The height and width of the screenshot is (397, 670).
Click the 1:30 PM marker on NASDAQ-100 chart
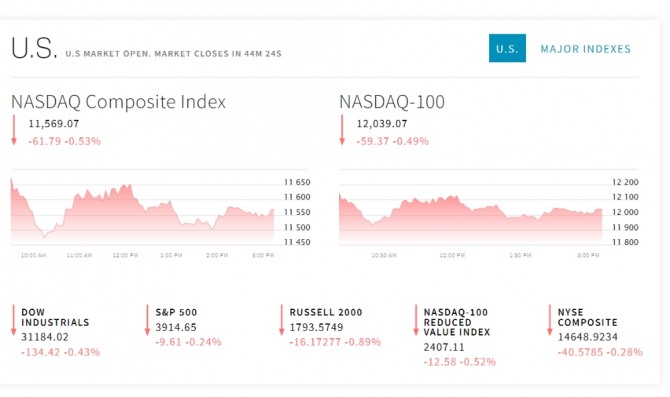[520, 255]
